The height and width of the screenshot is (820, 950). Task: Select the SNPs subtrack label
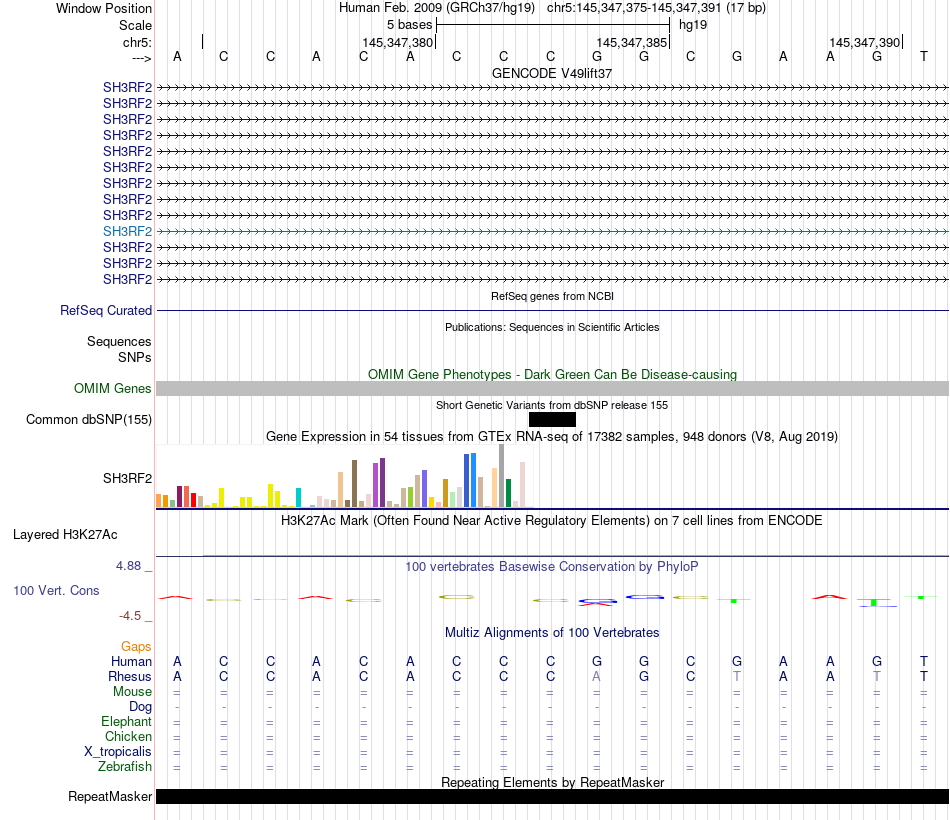click(x=135, y=358)
